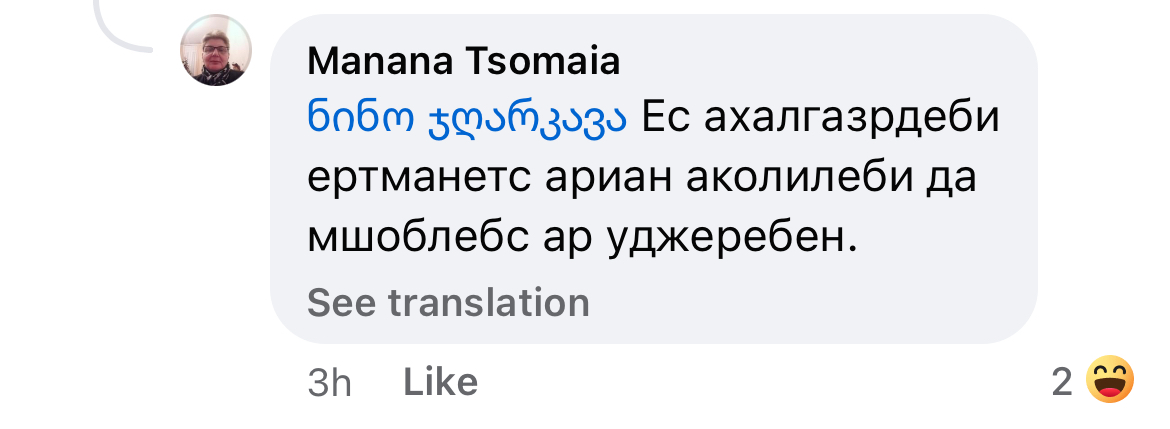Like Manana Tsomaia's comment
Screen dimensions: 1170x429
tap(440, 381)
